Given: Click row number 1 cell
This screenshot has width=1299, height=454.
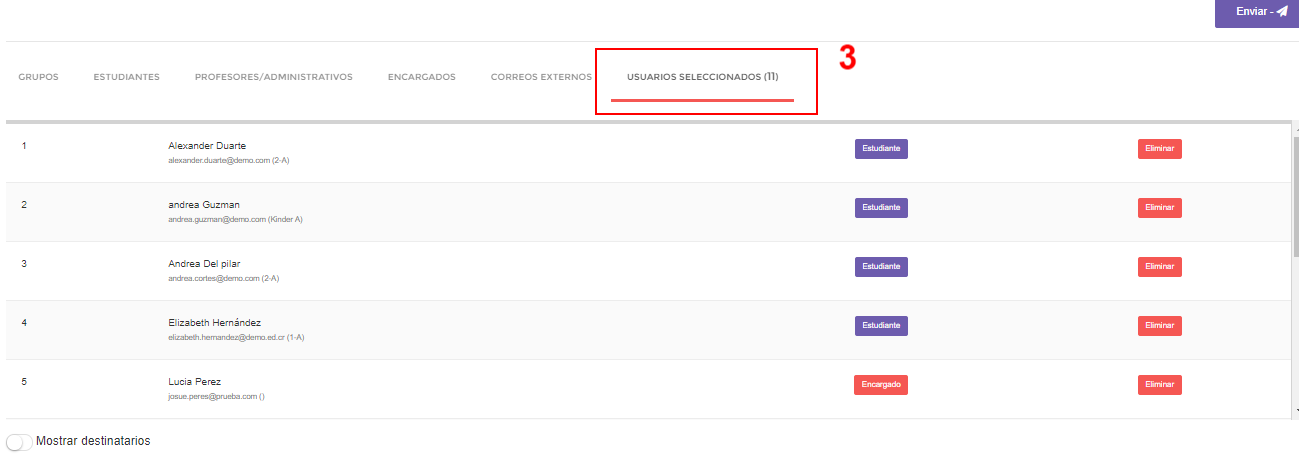Looking at the screenshot, I should click(24, 146).
